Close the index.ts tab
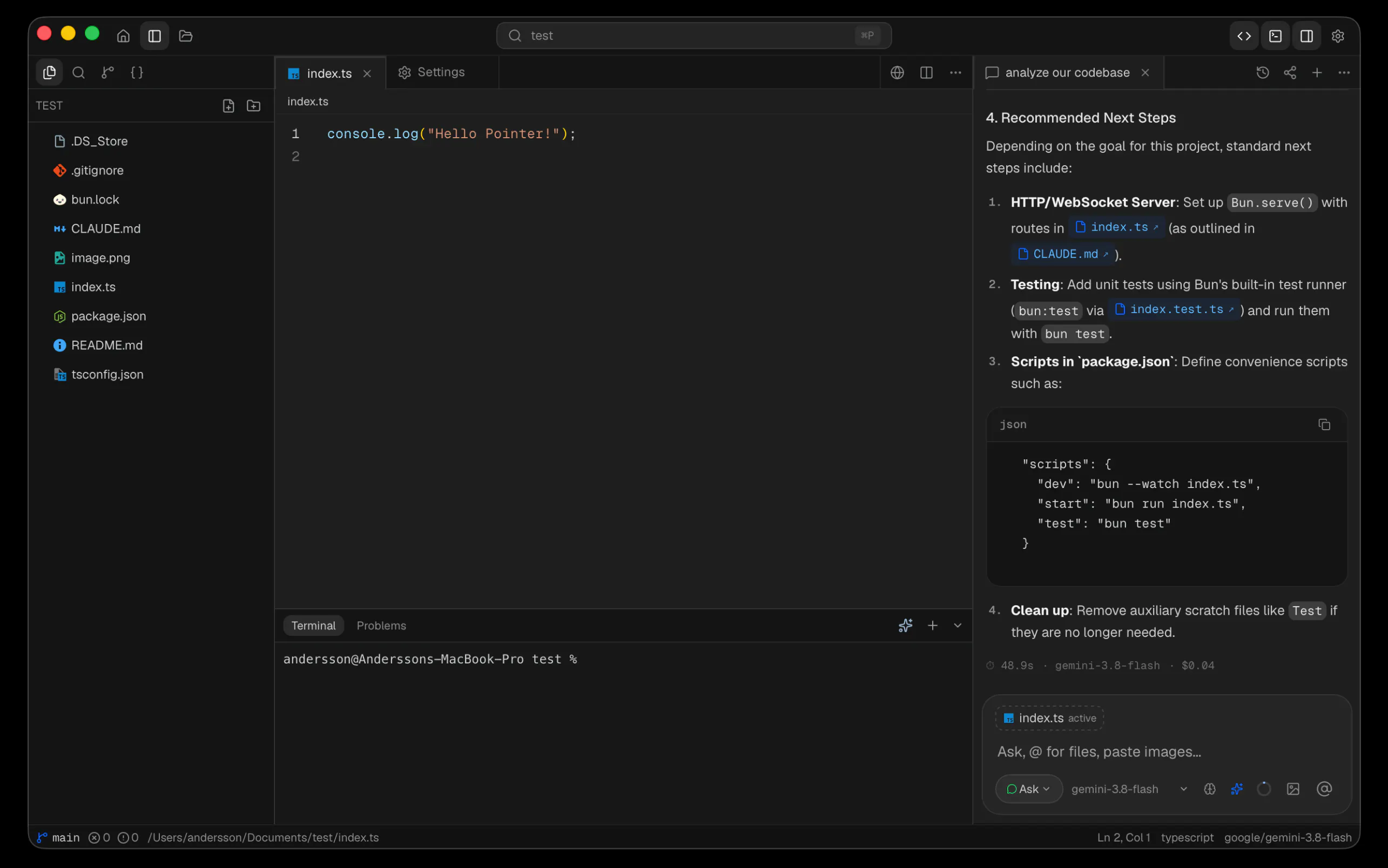1388x868 pixels. (x=368, y=73)
